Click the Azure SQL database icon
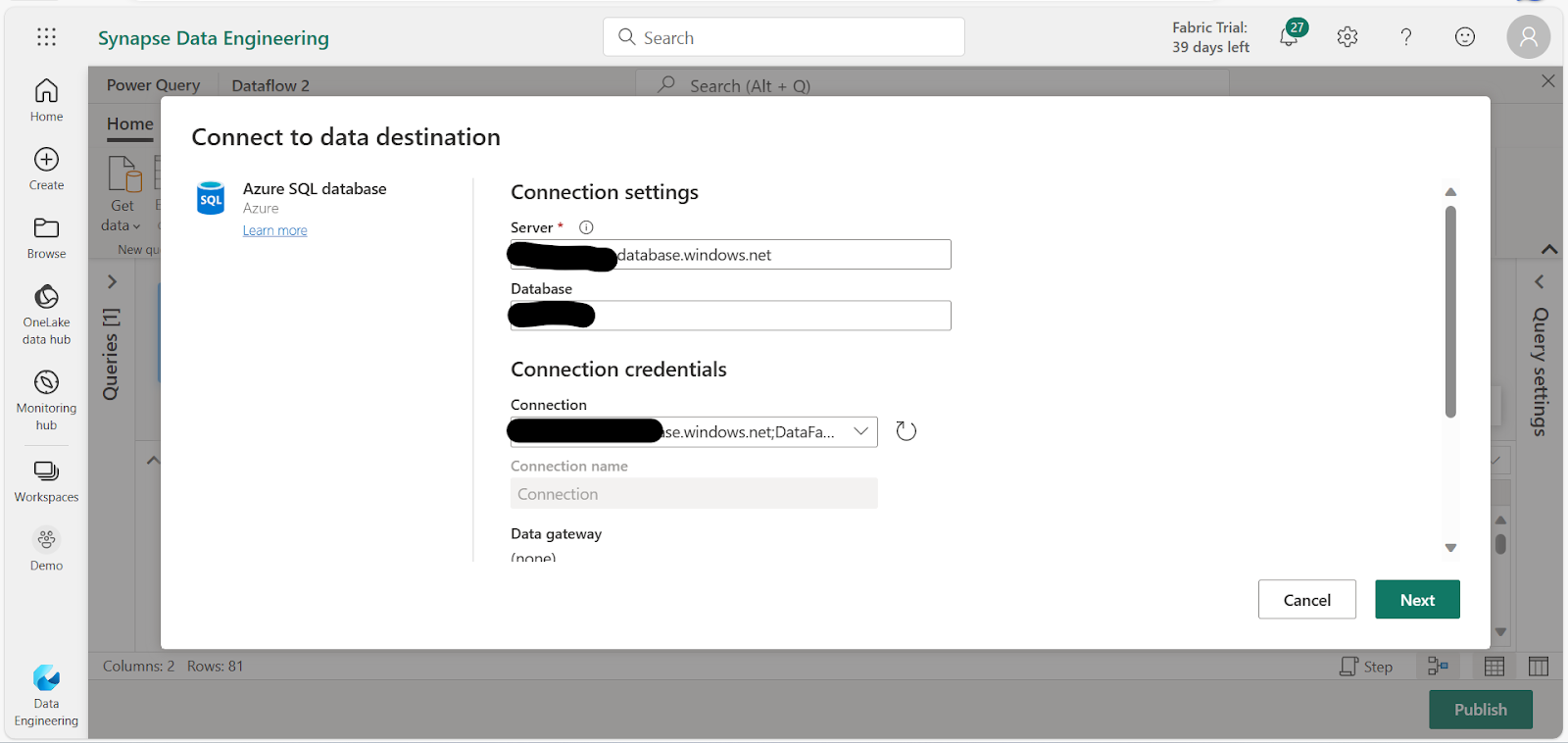Screen dimensions: 1568x743 [211, 198]
